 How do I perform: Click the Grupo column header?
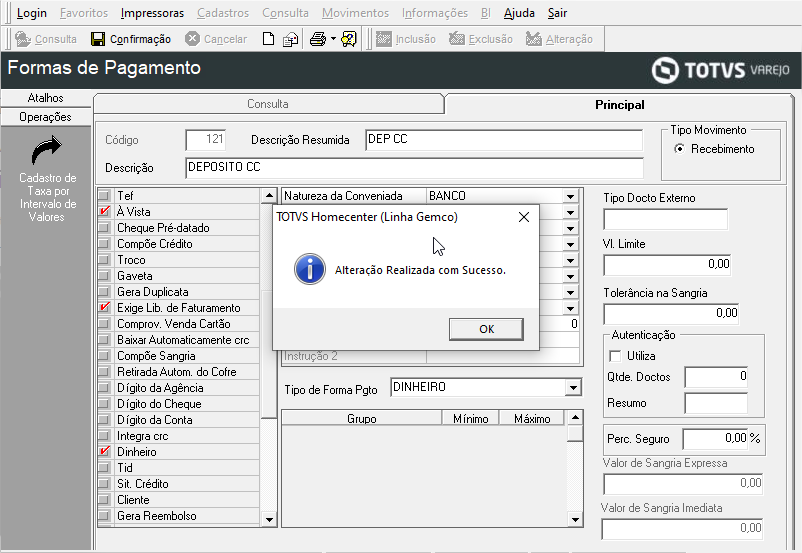(x=362, y=418)
